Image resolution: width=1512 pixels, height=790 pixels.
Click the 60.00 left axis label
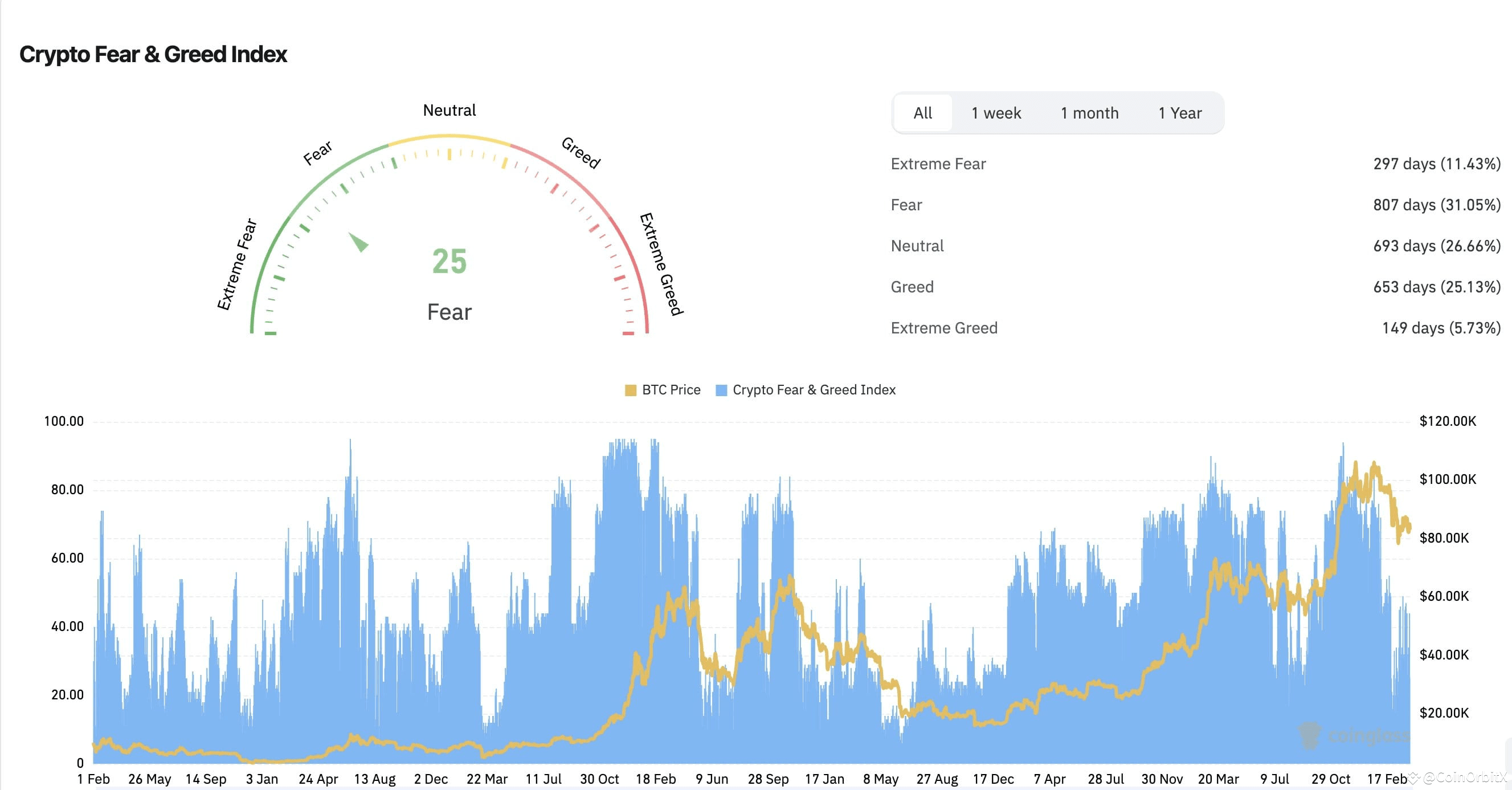67,559
